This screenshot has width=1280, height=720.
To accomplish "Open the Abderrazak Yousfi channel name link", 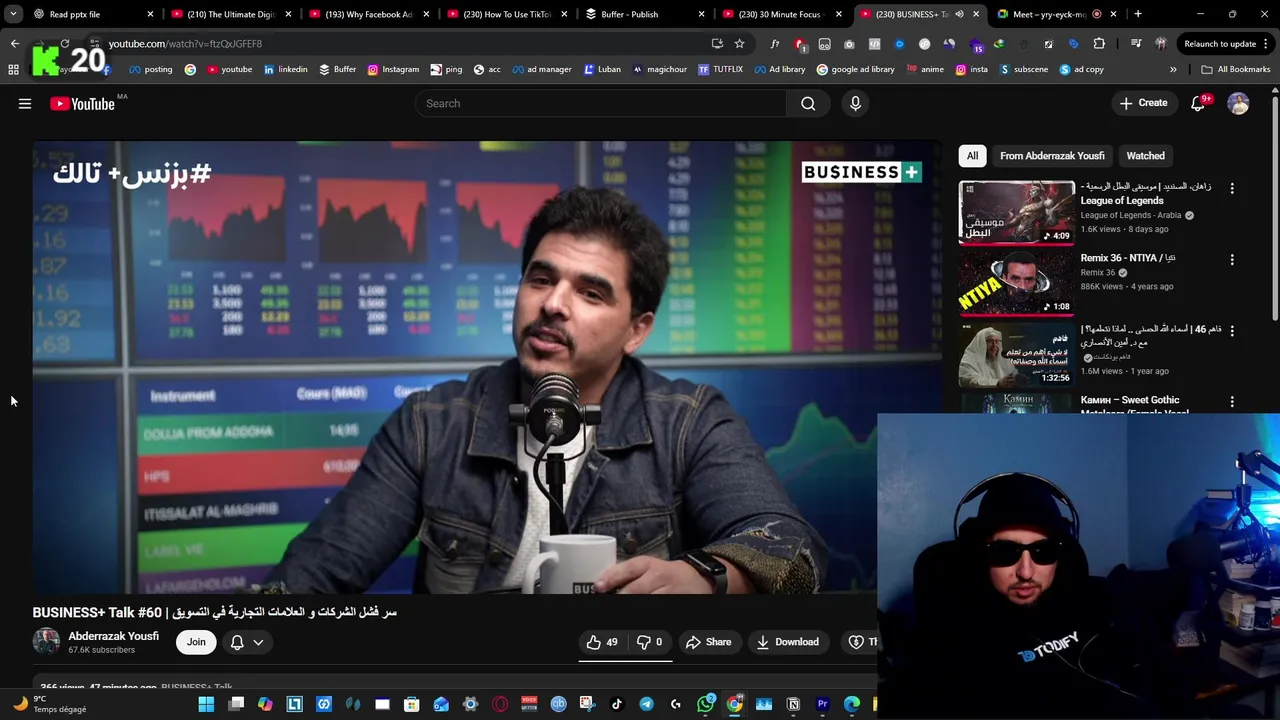I will (x=113, y=636).
